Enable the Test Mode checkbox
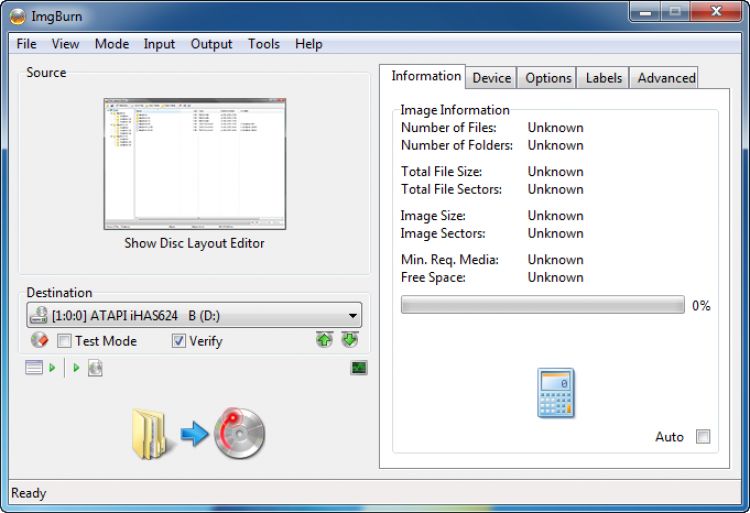750x513 pixels. click(x=65, y=341)
